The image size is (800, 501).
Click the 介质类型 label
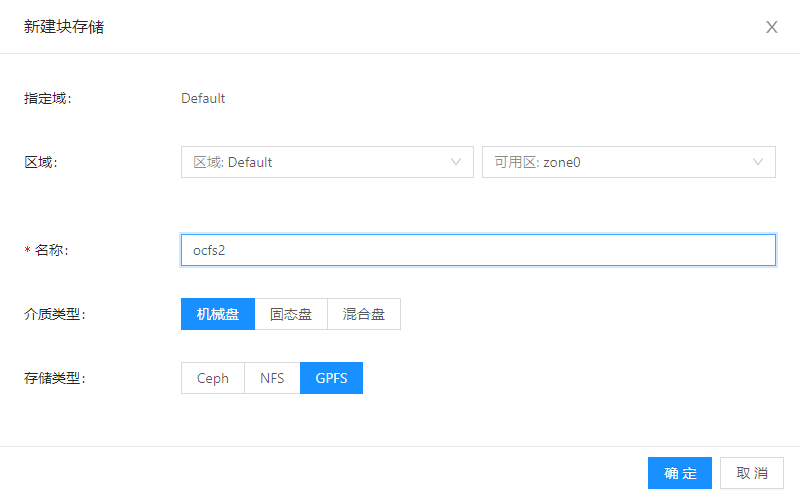coord(54,314)
